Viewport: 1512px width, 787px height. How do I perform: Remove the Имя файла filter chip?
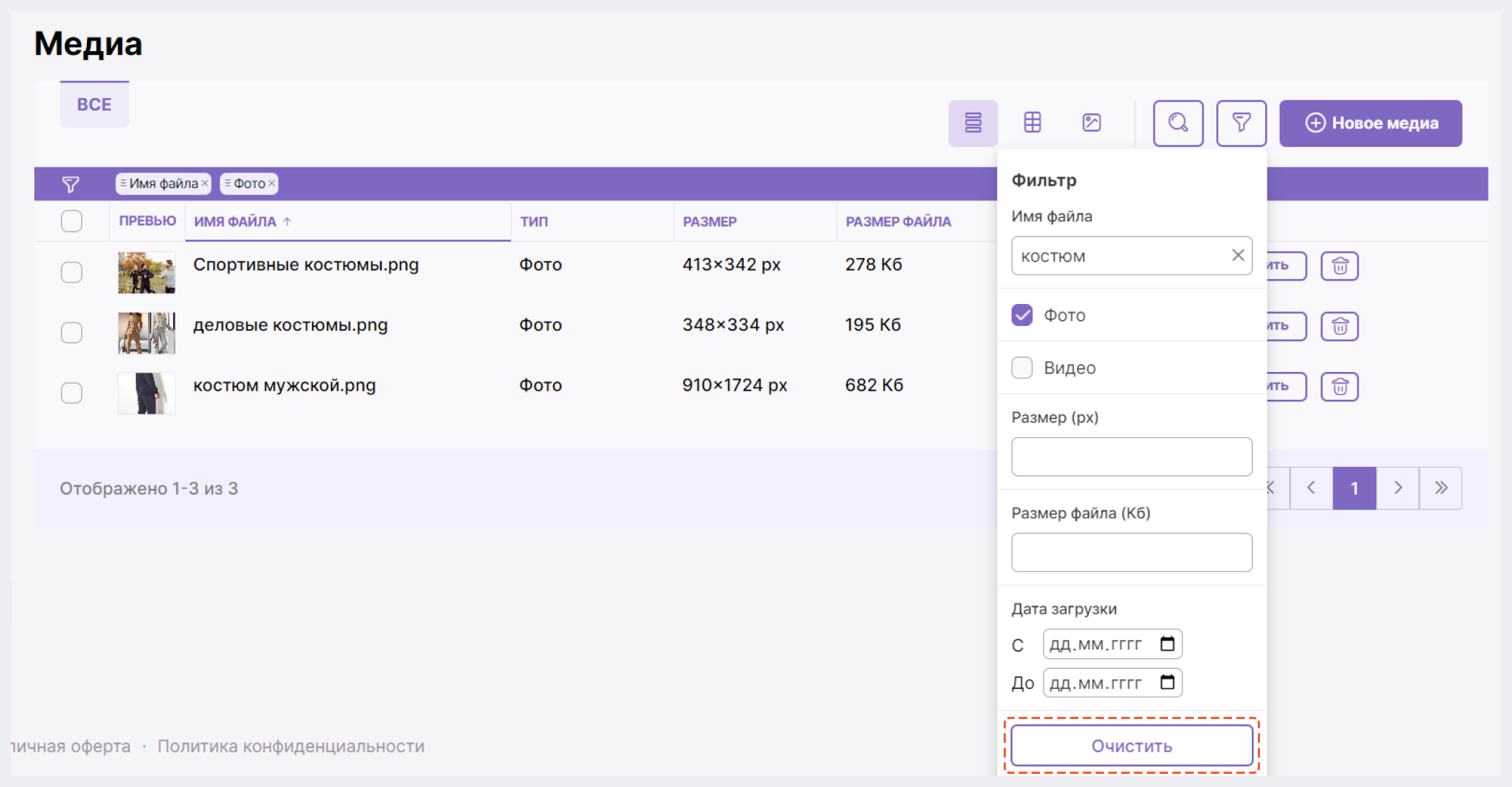[x=205, y=183]
